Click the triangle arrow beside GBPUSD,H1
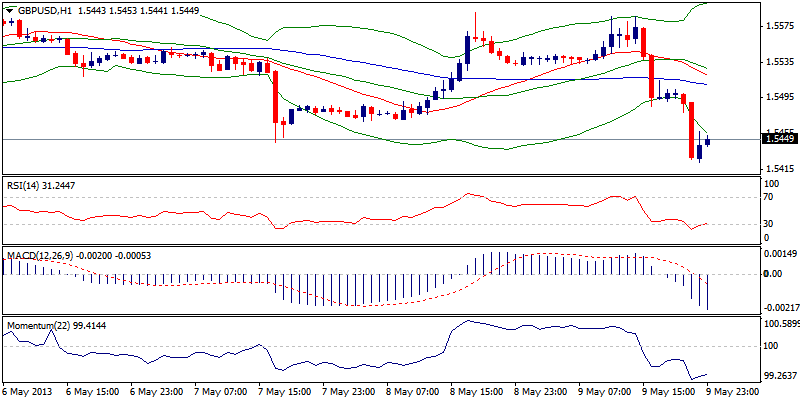Image resolution: width=800 pixels, height=400 pixels. pyautogui.click(x=8, y=9)
